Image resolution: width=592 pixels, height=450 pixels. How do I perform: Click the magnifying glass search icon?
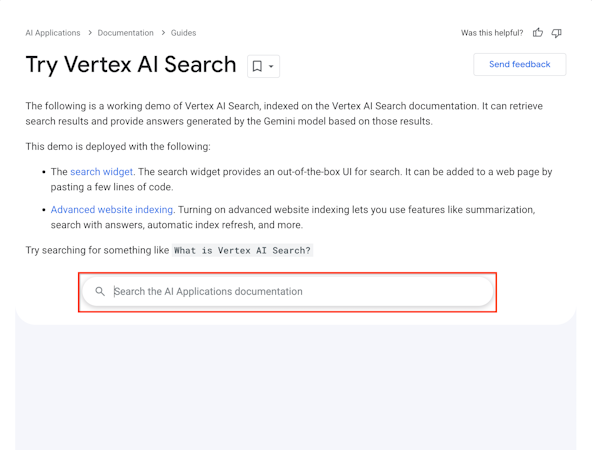tap(100, 291)
